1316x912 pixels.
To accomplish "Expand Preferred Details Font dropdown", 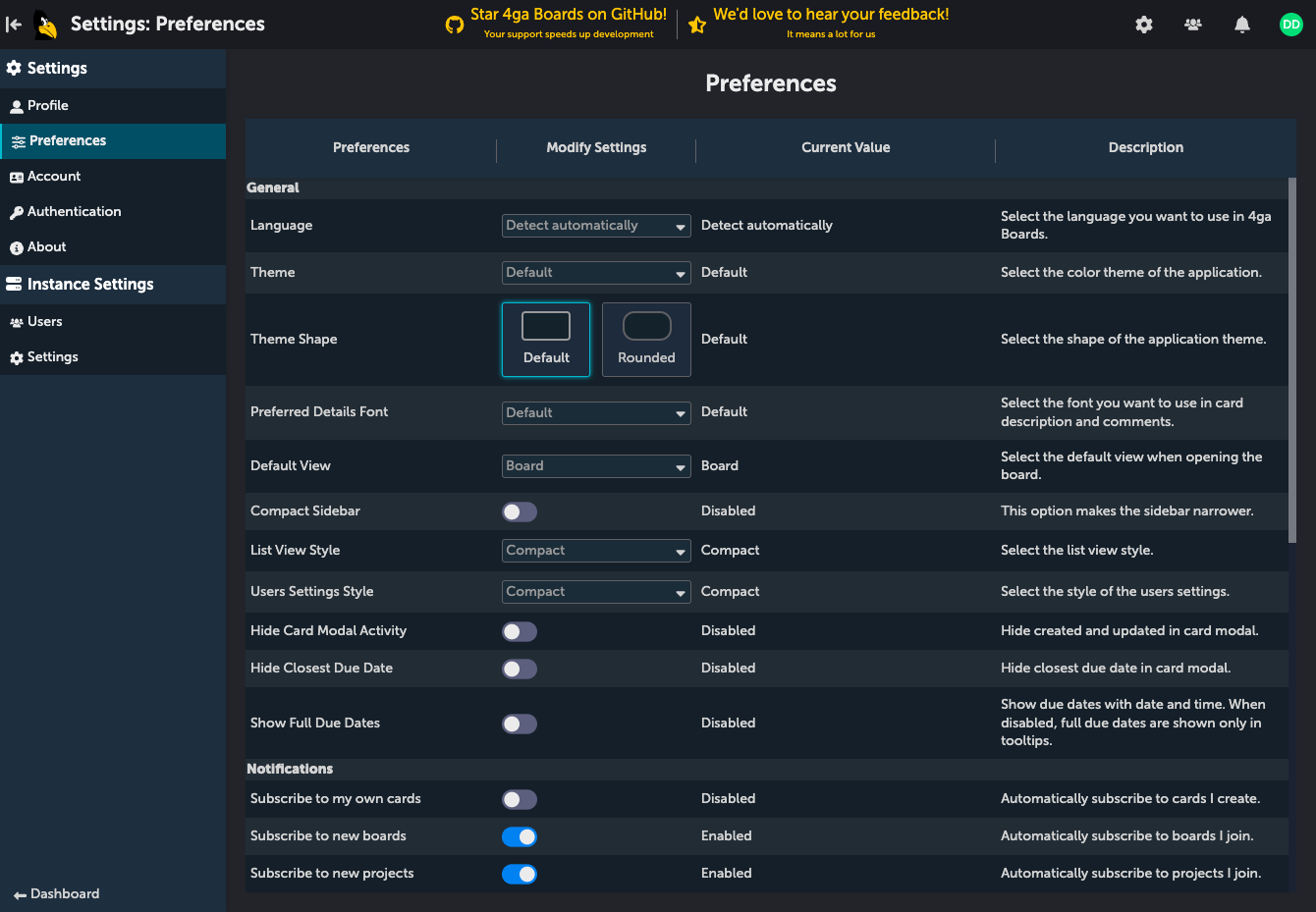I will [x=596, y=413].
